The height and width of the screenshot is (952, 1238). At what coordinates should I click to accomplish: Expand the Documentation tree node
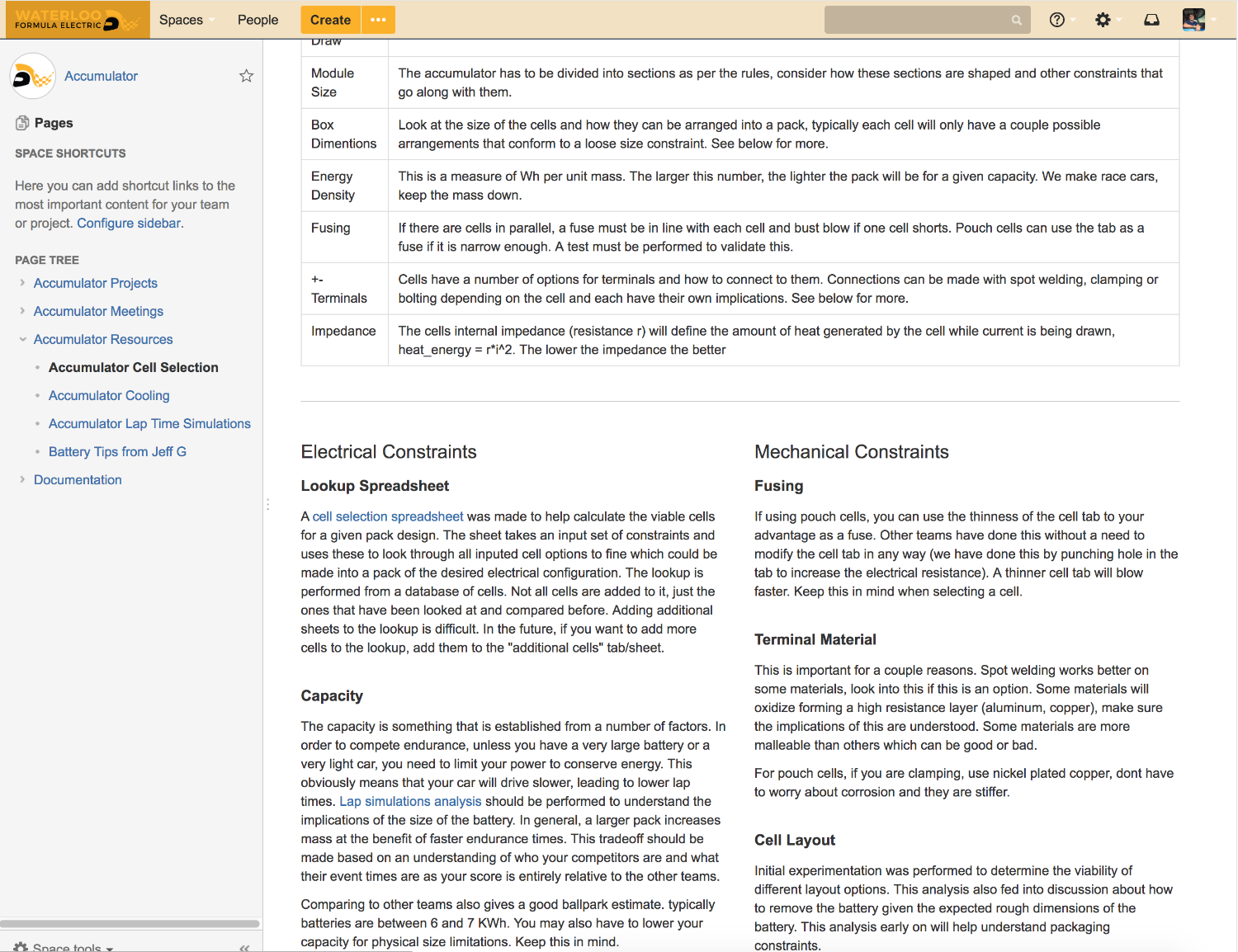point(22,479)
